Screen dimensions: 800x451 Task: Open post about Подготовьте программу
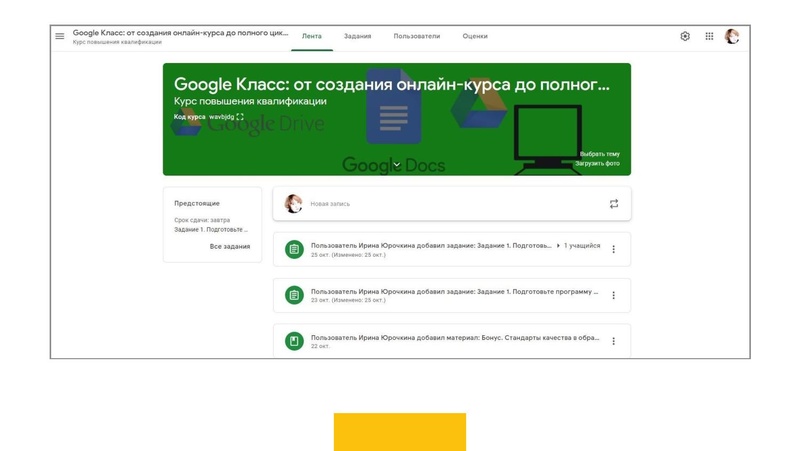point(452,295)
